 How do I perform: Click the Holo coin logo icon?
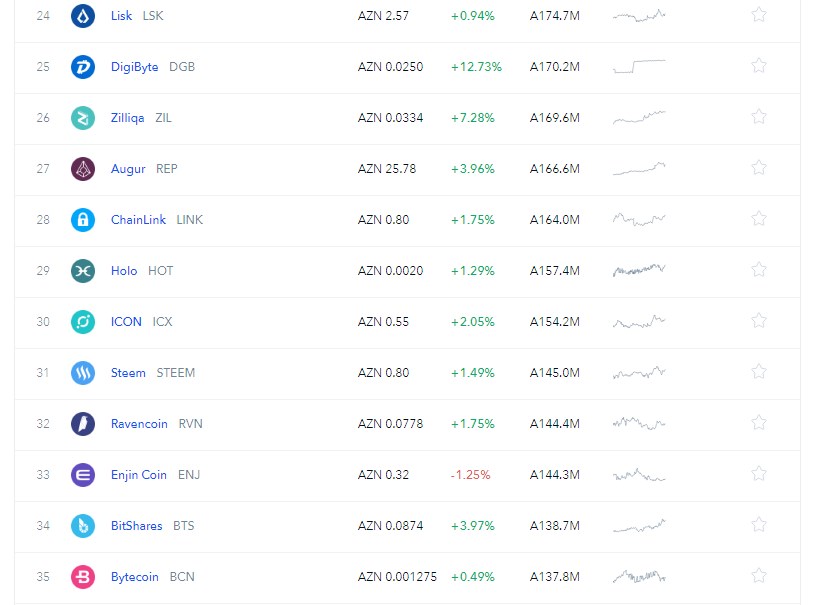83,271
